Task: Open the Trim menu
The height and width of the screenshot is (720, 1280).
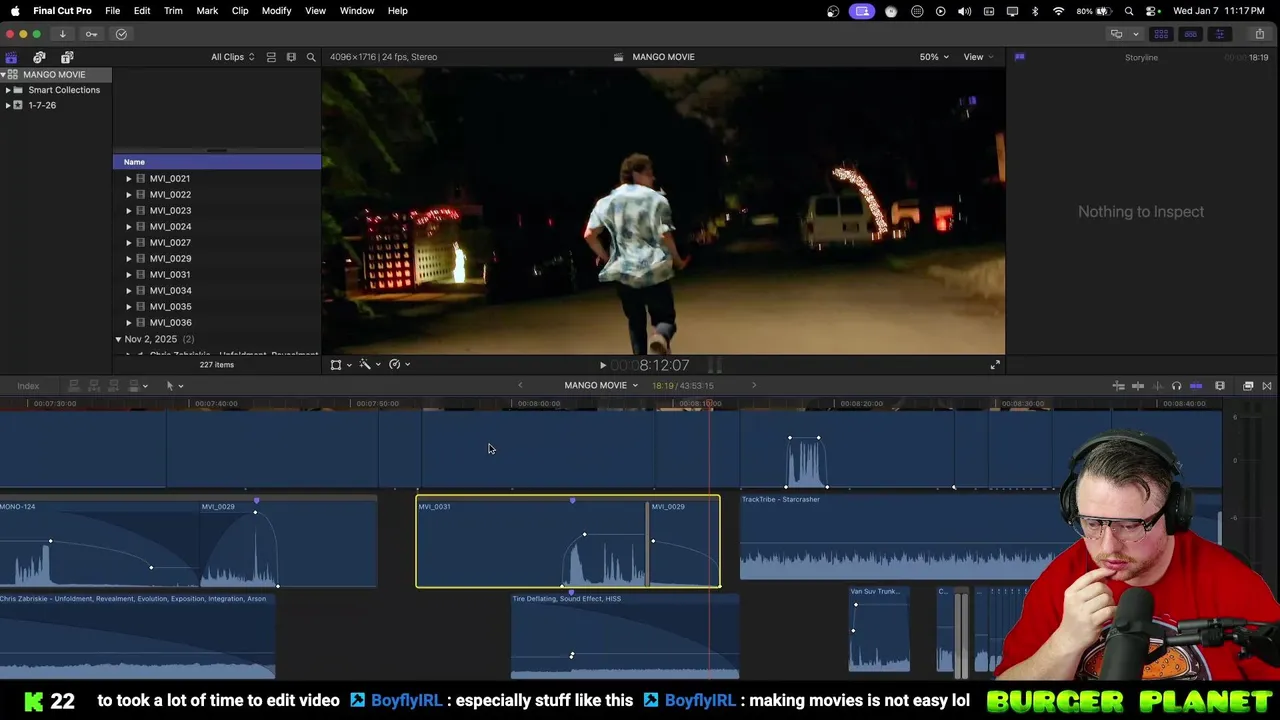Action: click(173, 11)
